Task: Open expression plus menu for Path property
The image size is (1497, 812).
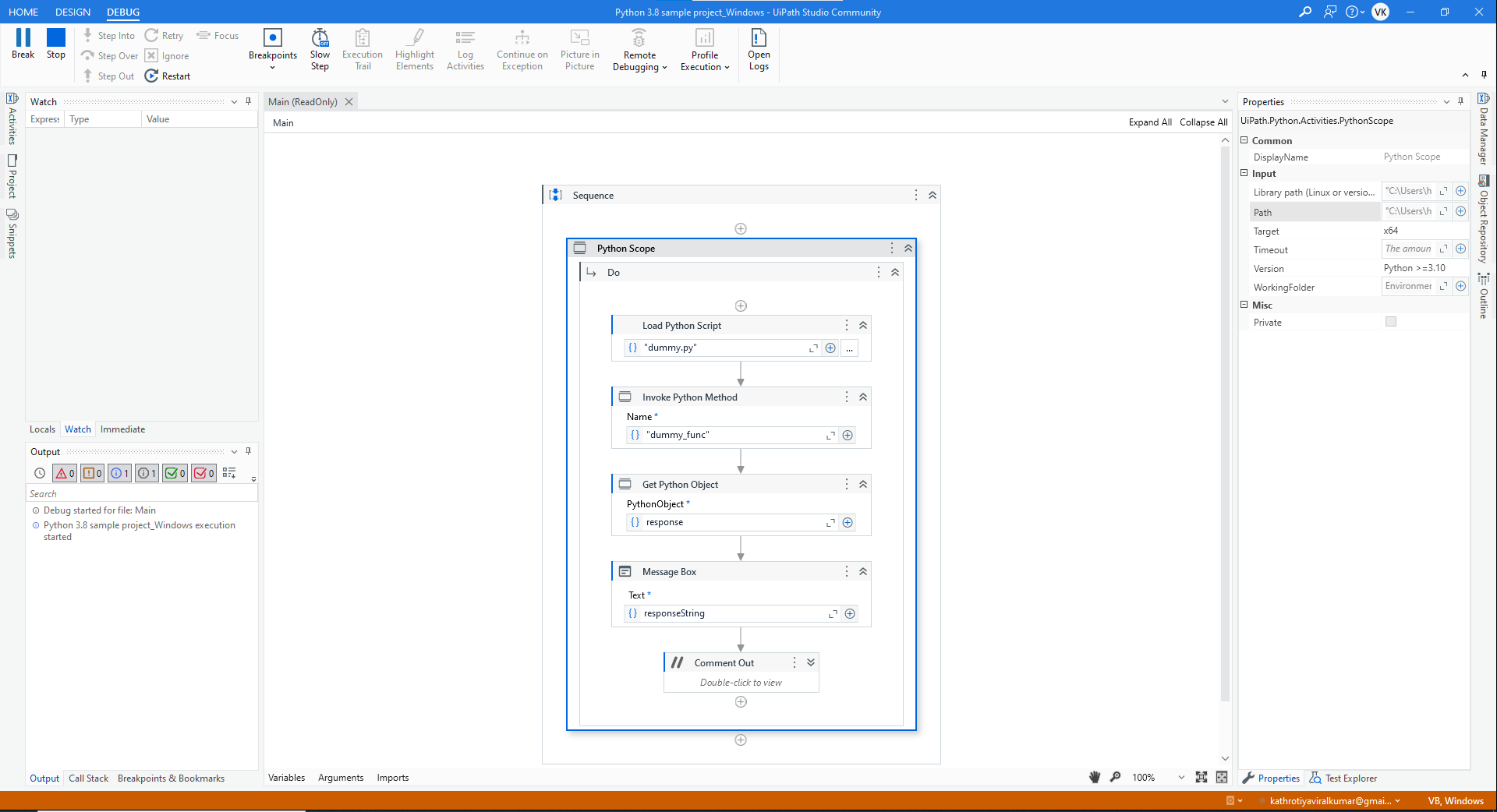Action: tap(1461, 211)
